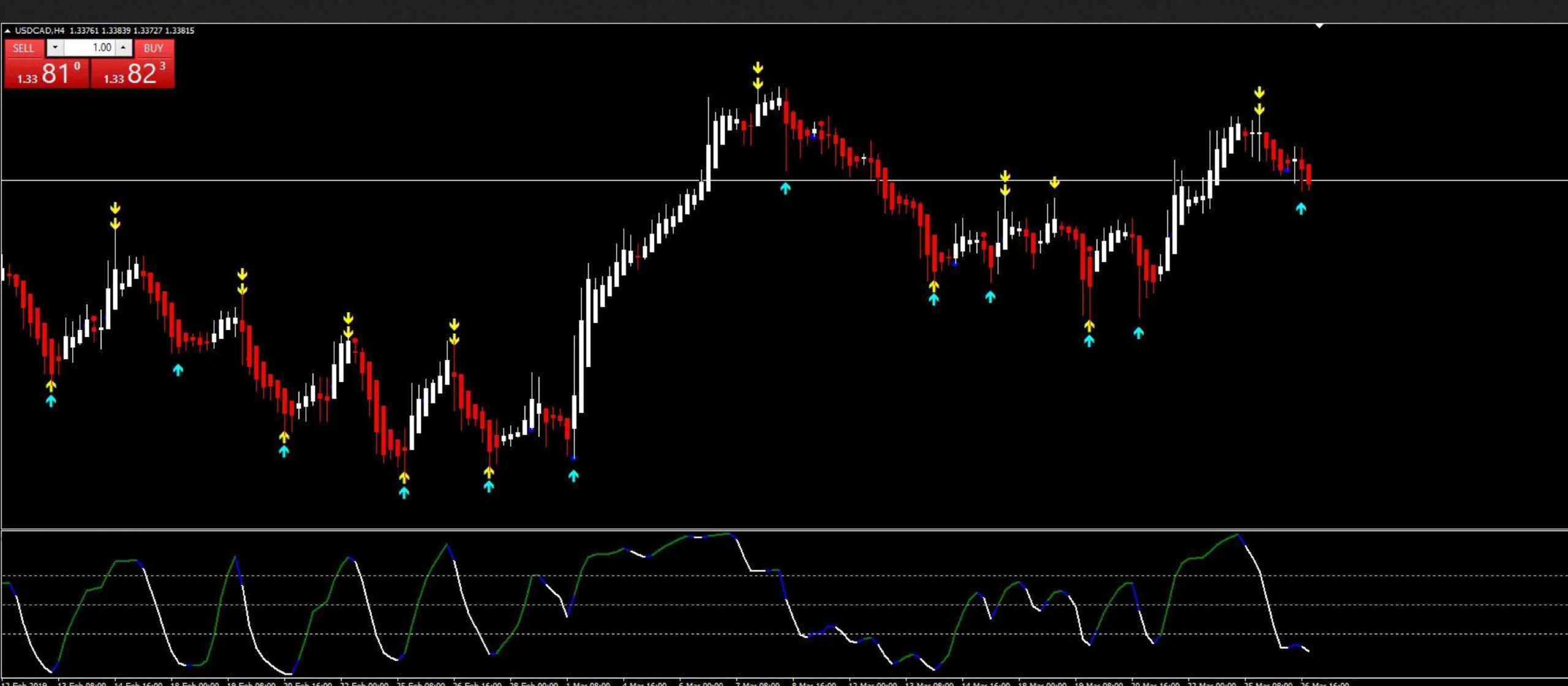
Task: Click uppermost yellow down arrow at the chart's highest peak
Action: tap(758, 67)
